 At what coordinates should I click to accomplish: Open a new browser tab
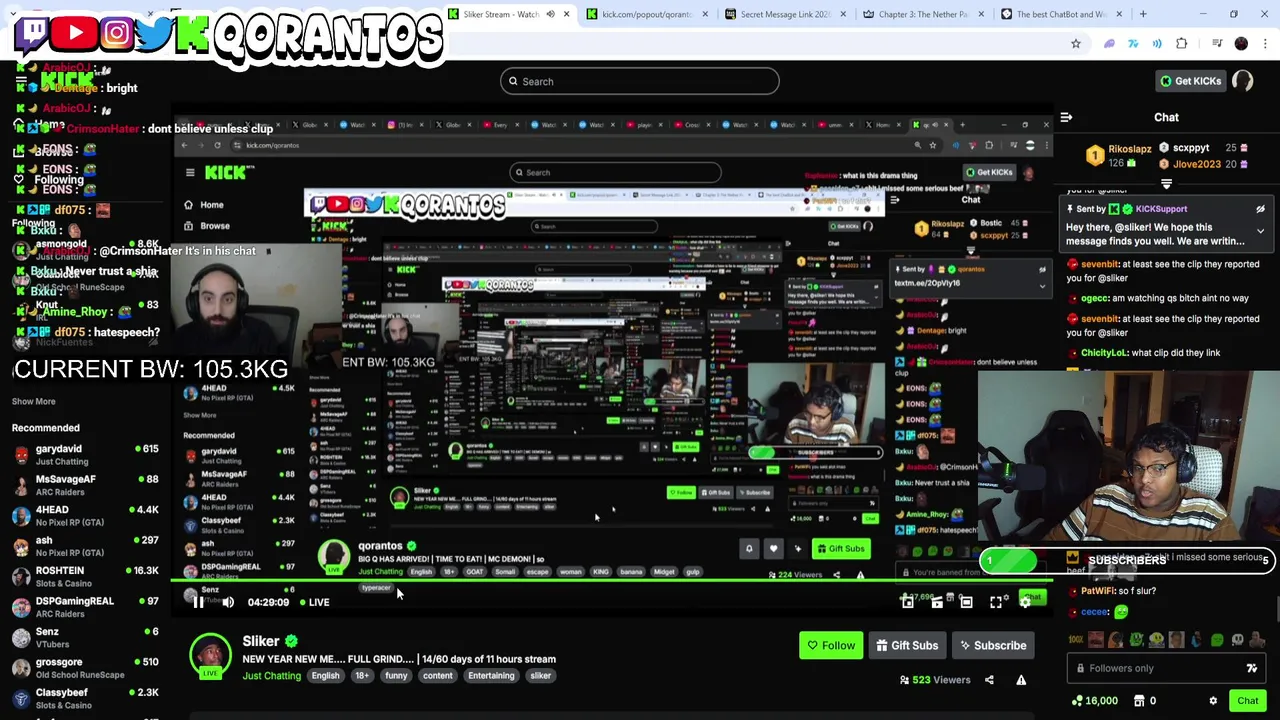1143,14
